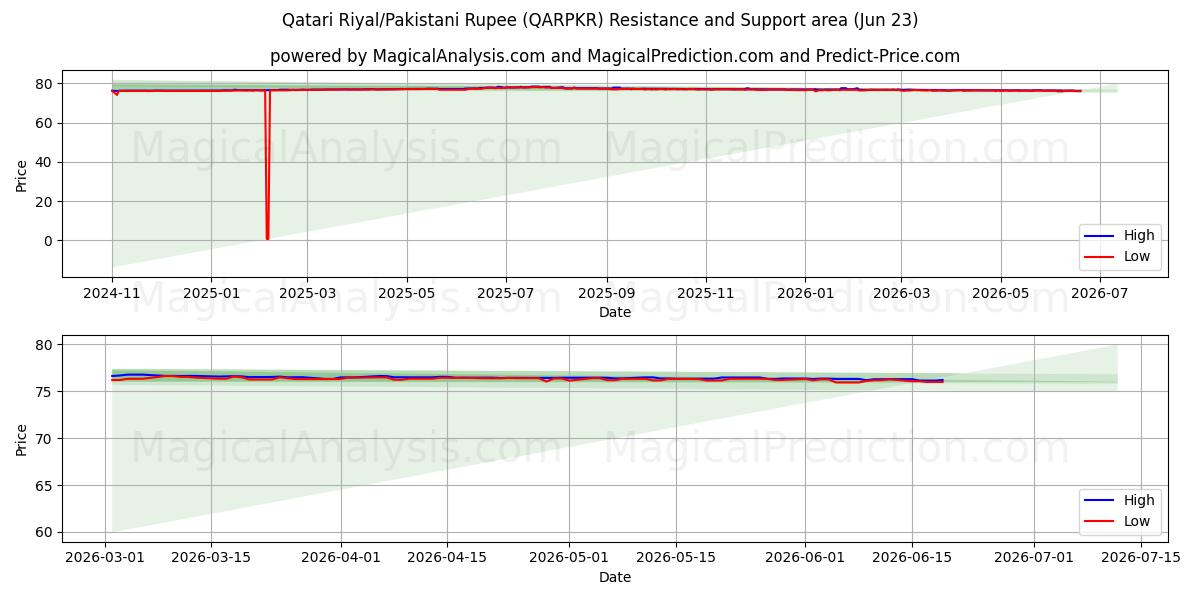
Task: Click the '70' value on bottom price axis
Action: pos(46,439)
